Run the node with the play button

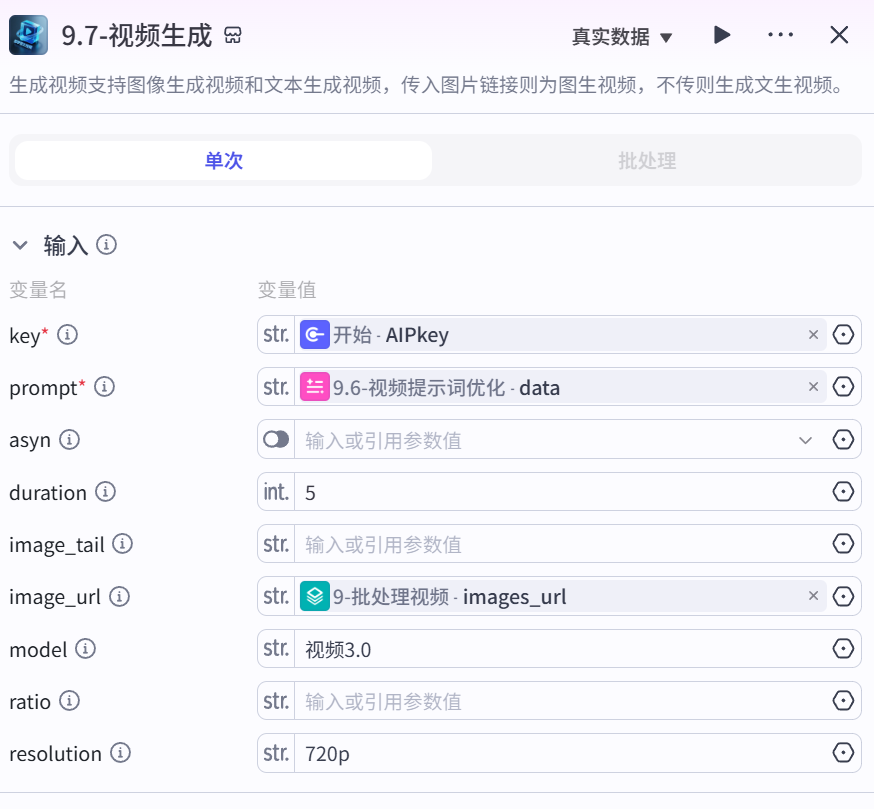point(722,35)
